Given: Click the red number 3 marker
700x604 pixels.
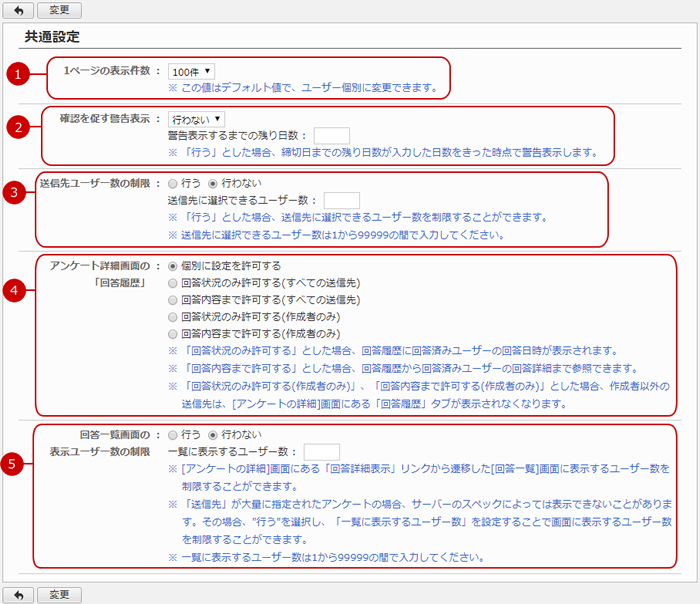Looking at the screenshot, I should (x=15, y=193).
